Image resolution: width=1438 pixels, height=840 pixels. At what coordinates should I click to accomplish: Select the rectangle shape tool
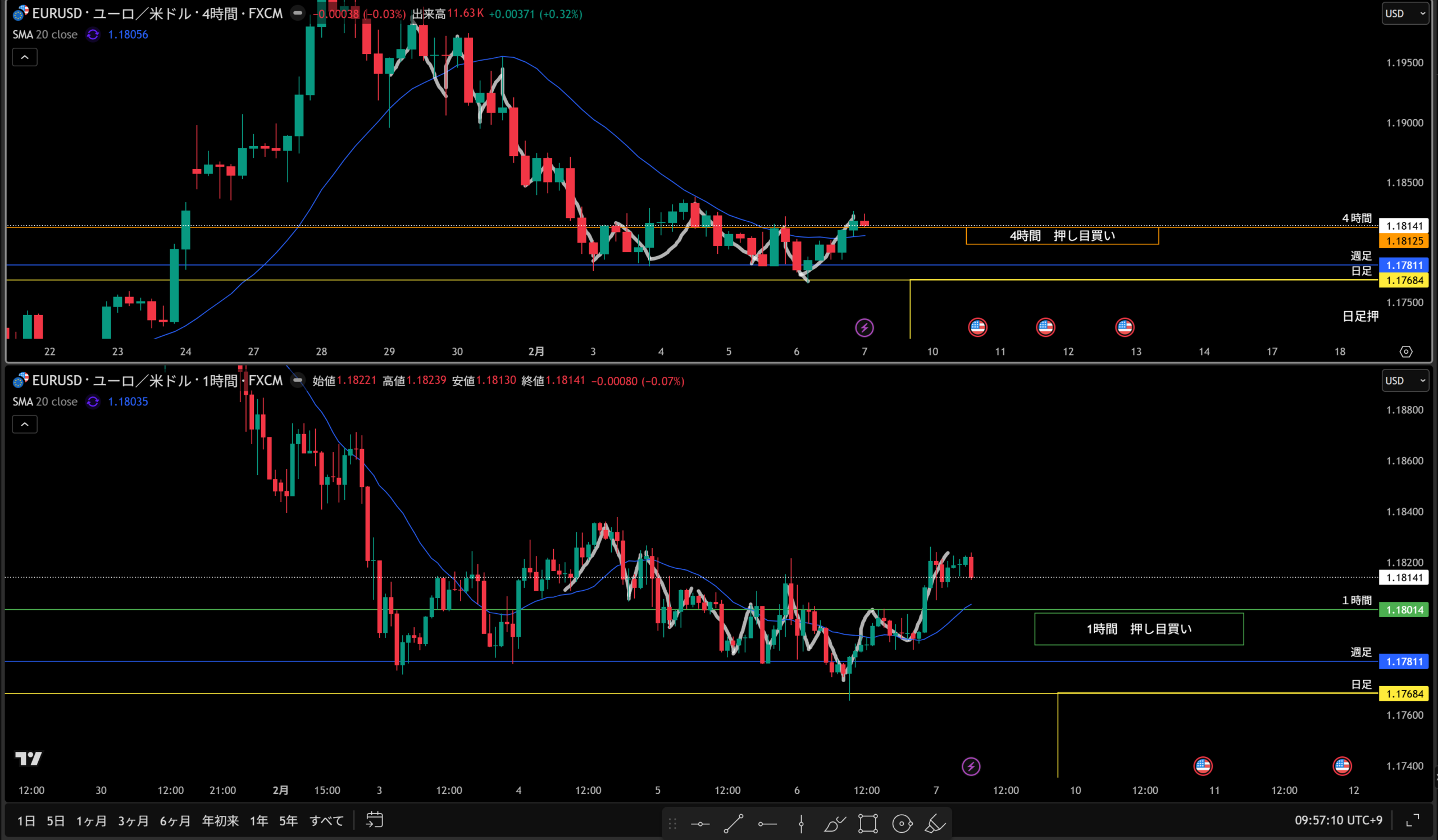[868, 824]
